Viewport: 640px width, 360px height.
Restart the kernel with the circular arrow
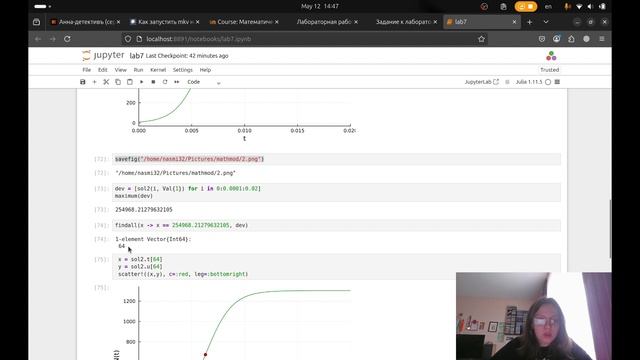coord(165,82)
